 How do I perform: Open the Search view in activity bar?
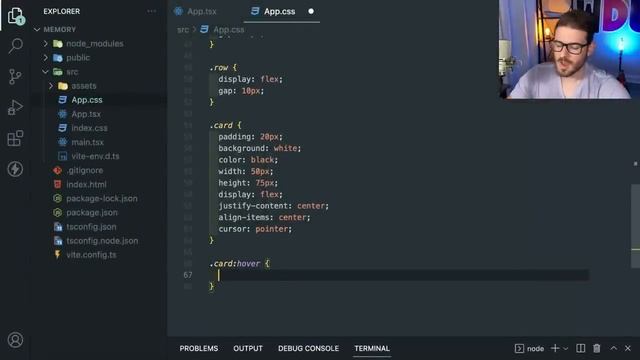16,46
